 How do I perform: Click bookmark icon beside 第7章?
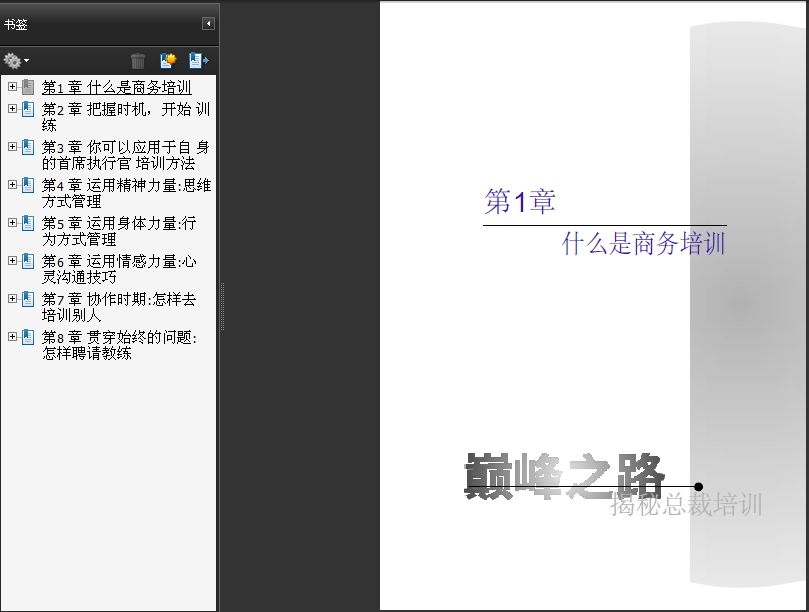28,299
